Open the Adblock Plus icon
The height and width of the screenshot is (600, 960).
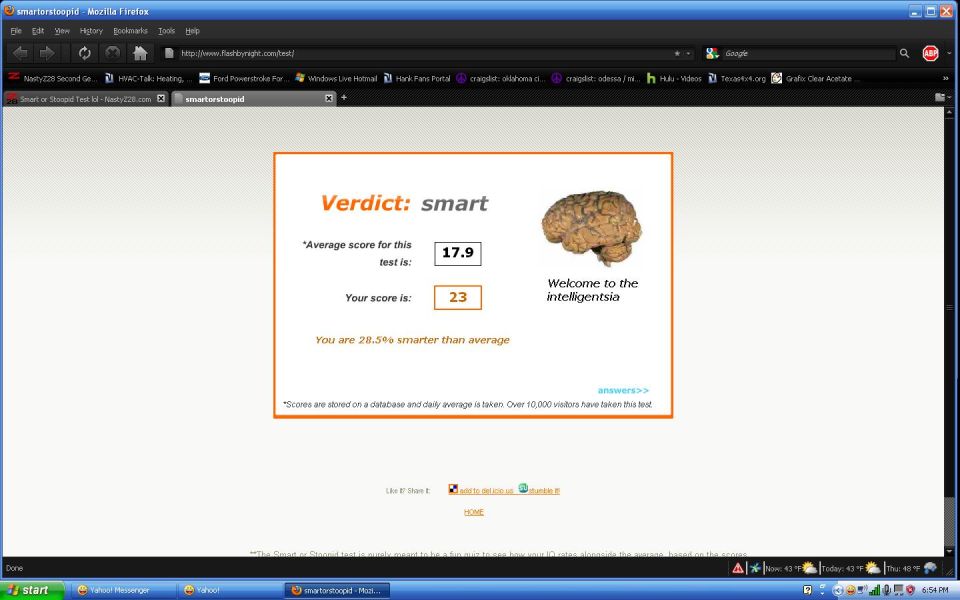tap(931, 53)
